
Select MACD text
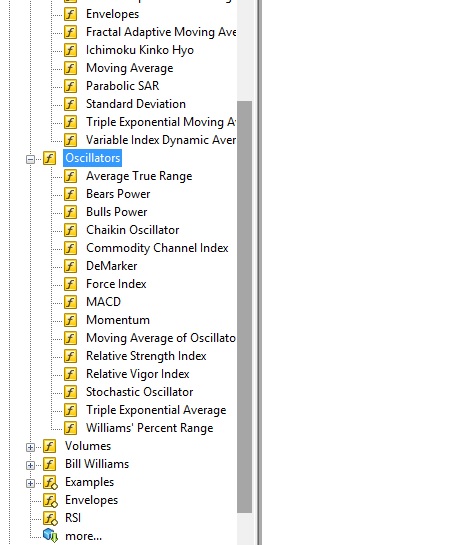pos(103,302)
